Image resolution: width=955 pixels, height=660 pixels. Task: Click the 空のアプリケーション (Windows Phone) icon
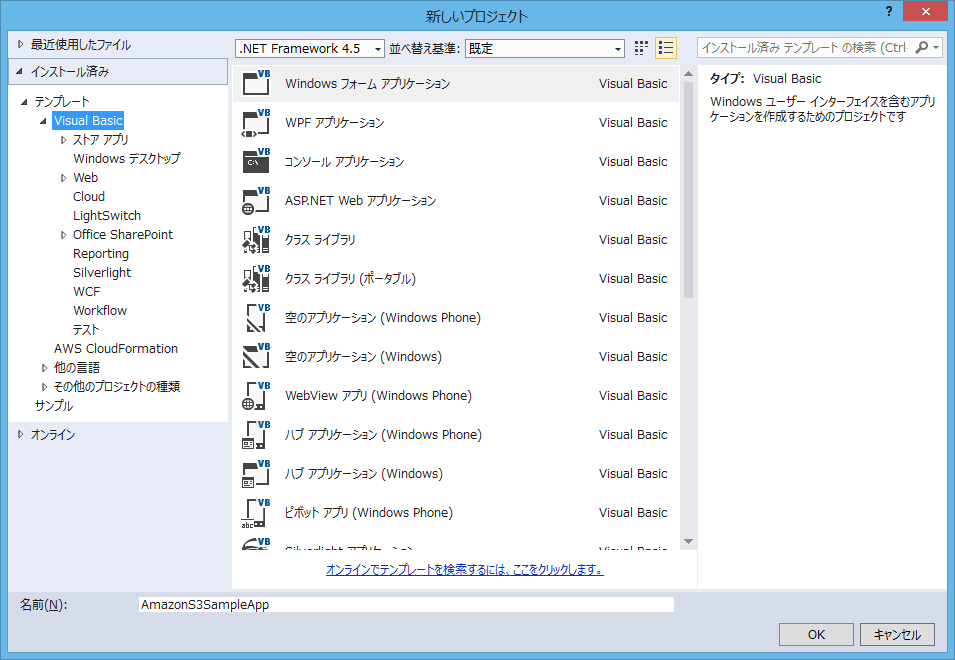point(256,317)
